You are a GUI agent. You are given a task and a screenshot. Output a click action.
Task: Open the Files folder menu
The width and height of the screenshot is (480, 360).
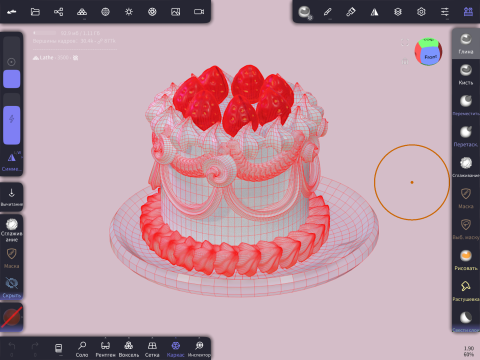35,12
